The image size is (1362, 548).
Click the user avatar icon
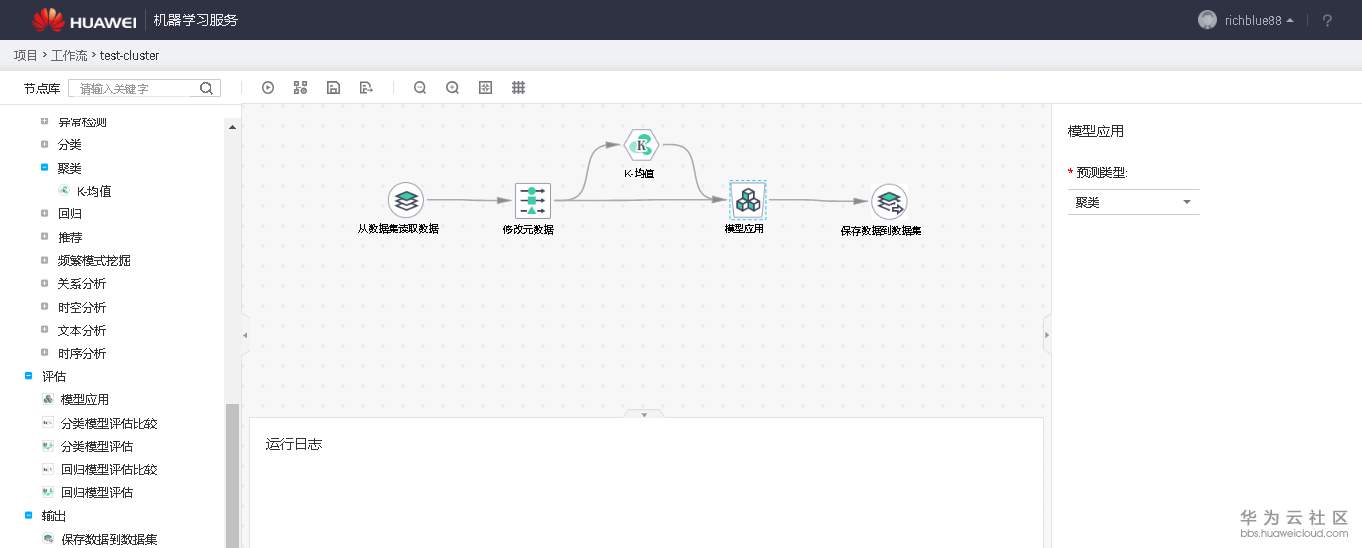[1207, 20]
